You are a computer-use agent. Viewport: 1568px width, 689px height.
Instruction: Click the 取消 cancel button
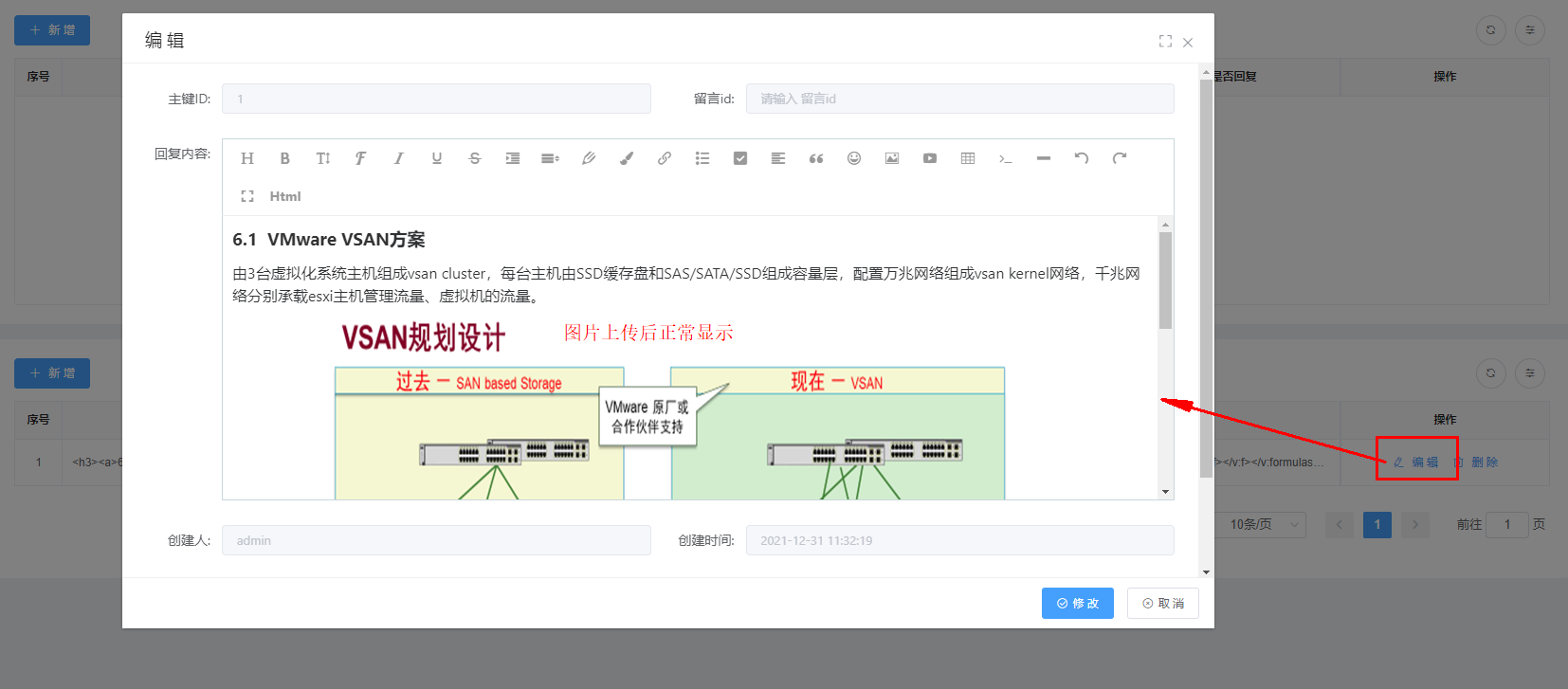pyautogui.click(x=1163, y=603)
